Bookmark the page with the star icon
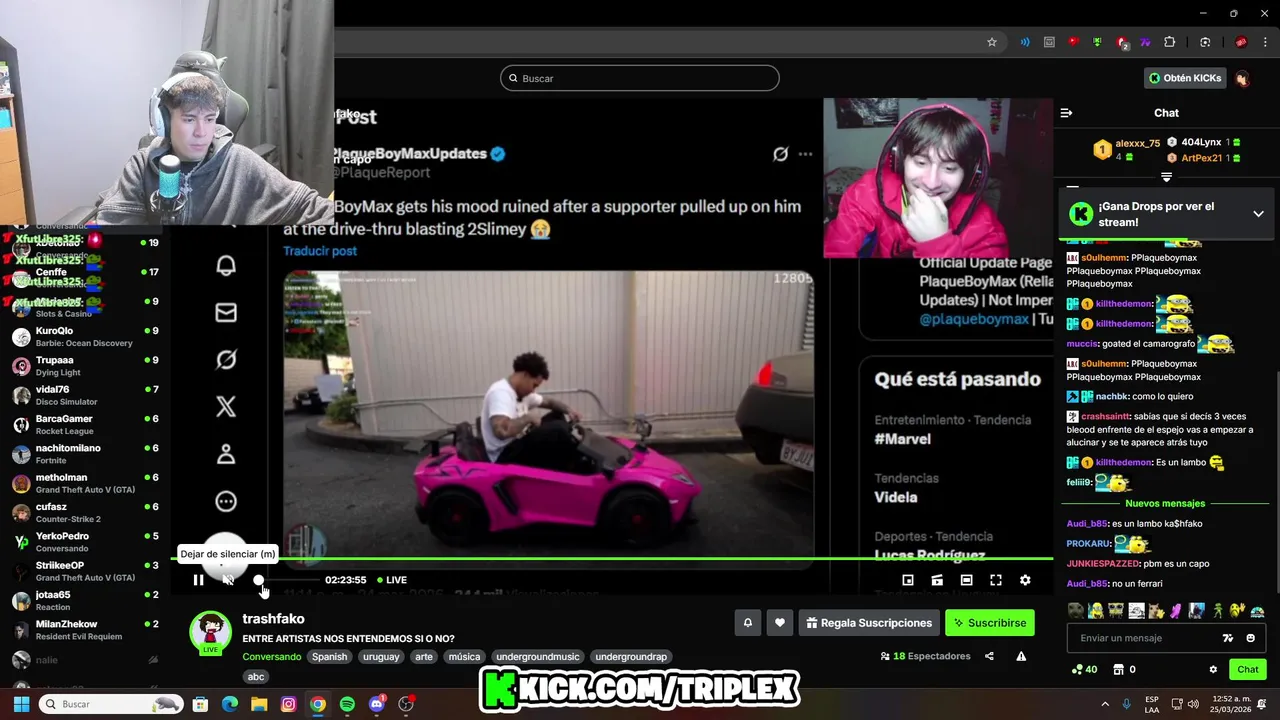The width and height of the screenshot is (1280, 720). (992, 42)
